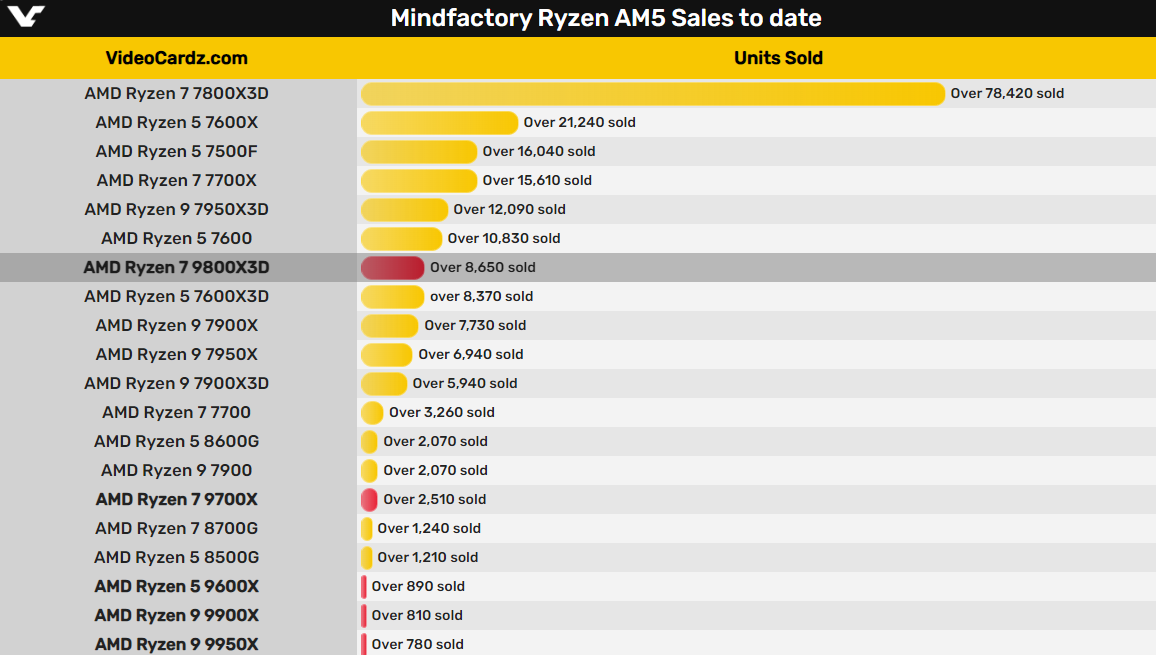Screen dimensions: 1156x655
Task: Select the highlighted AMD Ryzen 7 9800X3D label
Action: tap(177, 268)
